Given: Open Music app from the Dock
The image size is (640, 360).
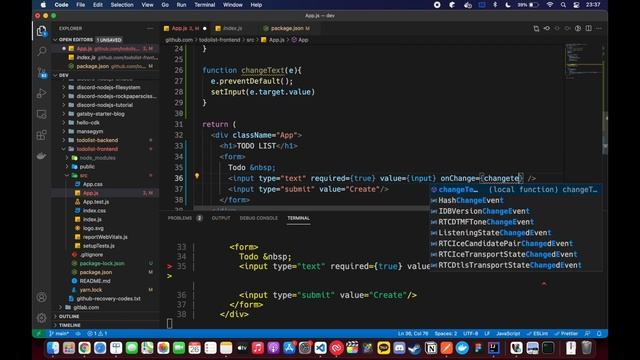Looking at the screenshot, I should (x=258, y=348).
